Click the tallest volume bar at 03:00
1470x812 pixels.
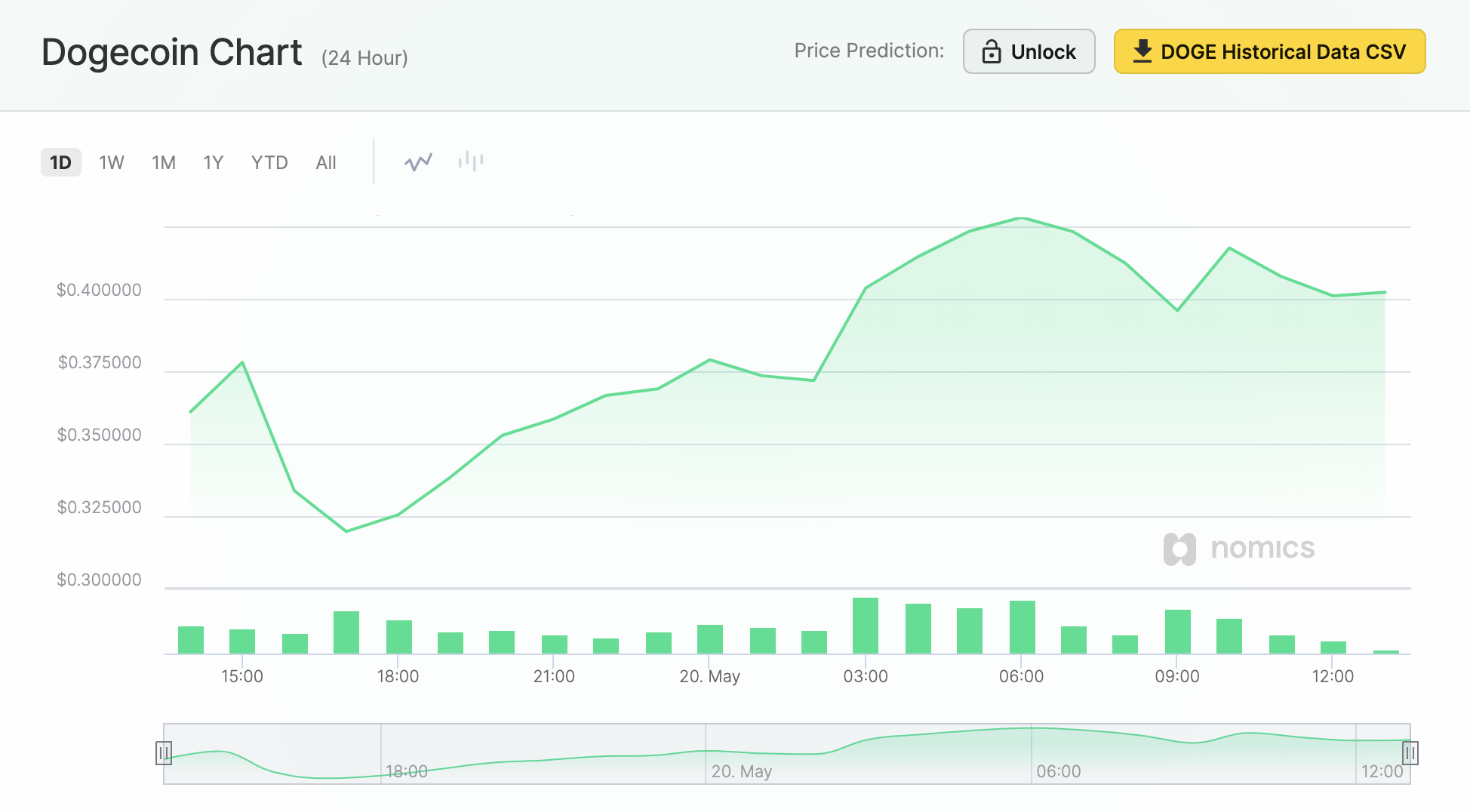[x=866, y=626]
